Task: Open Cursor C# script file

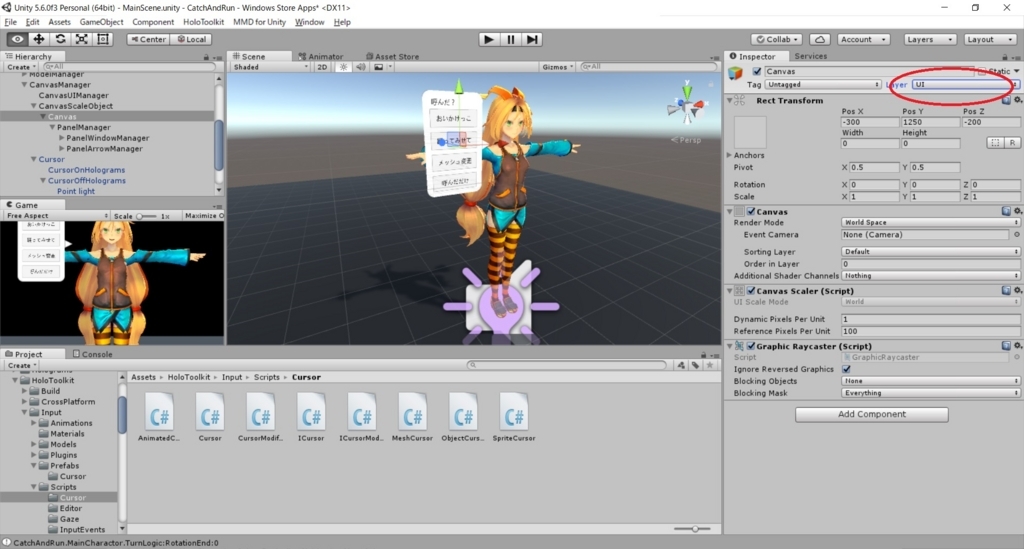Action: [210, 416]
